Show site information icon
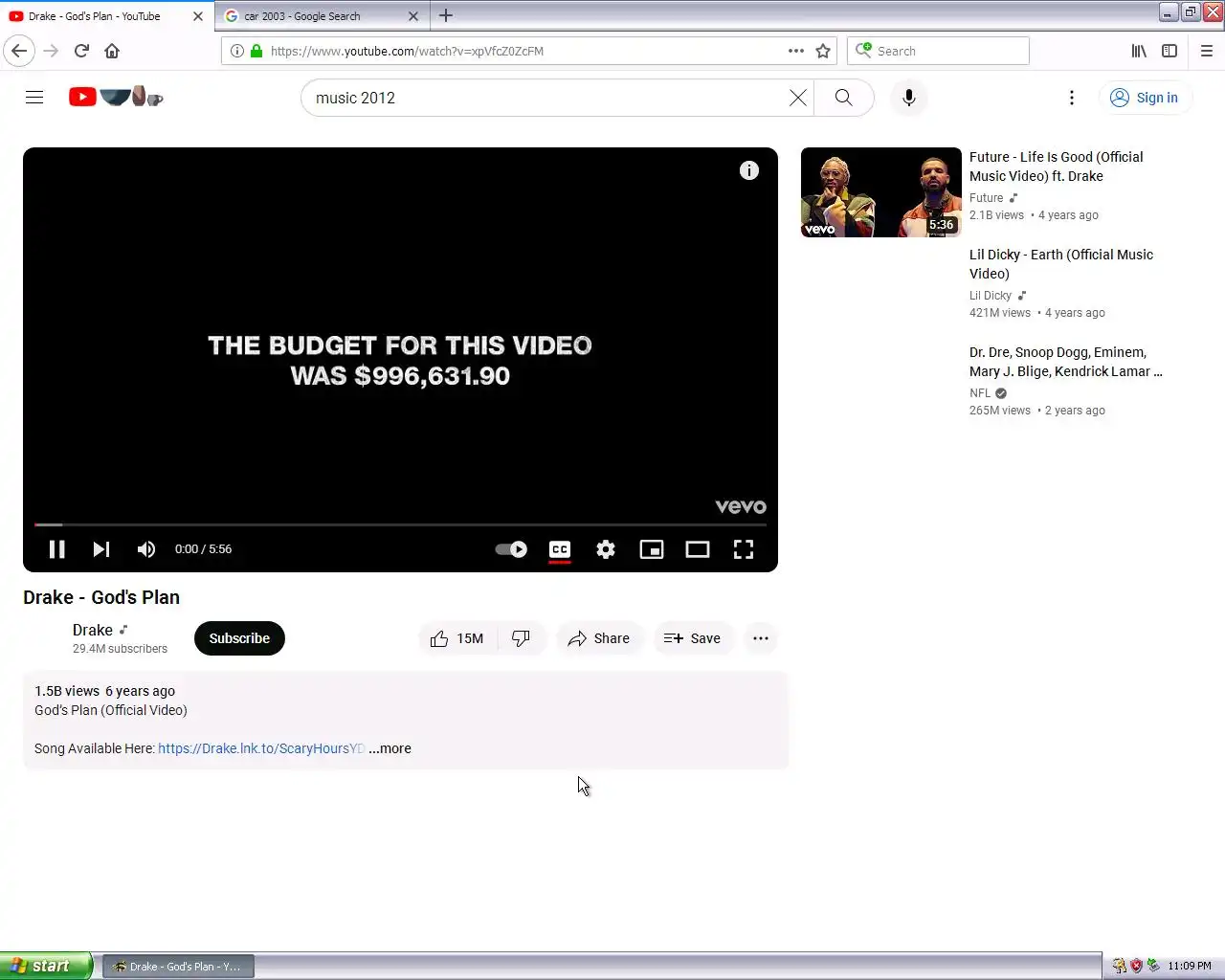This screenshot has height=980, width=1225. [237, 51]
